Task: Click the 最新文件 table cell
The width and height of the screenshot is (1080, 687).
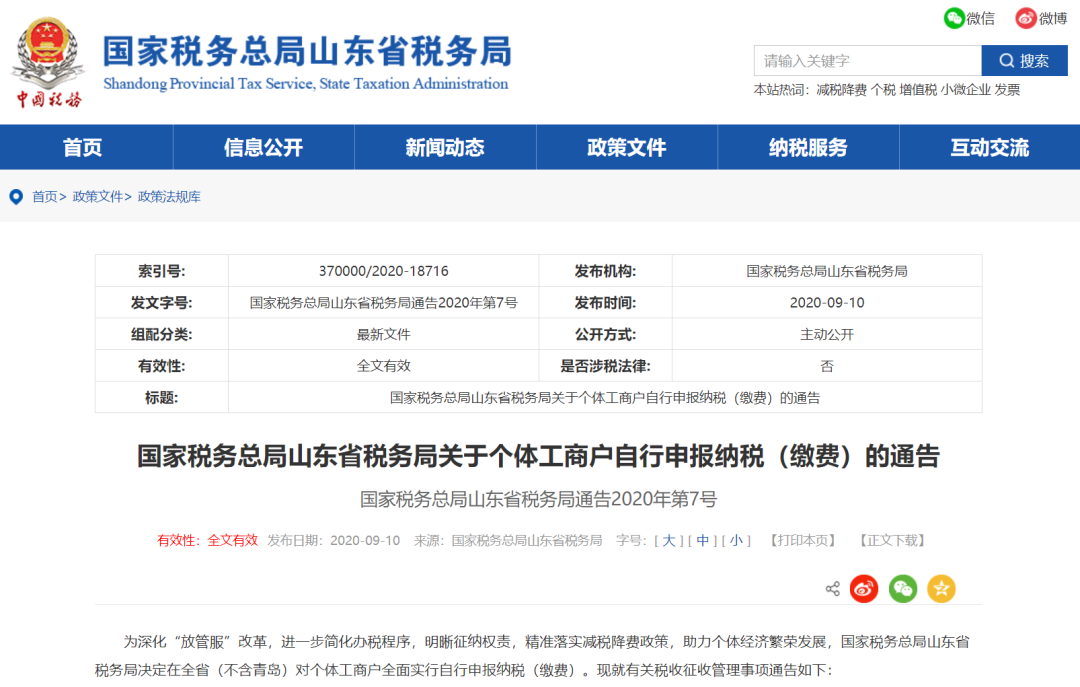Action: 384,334
